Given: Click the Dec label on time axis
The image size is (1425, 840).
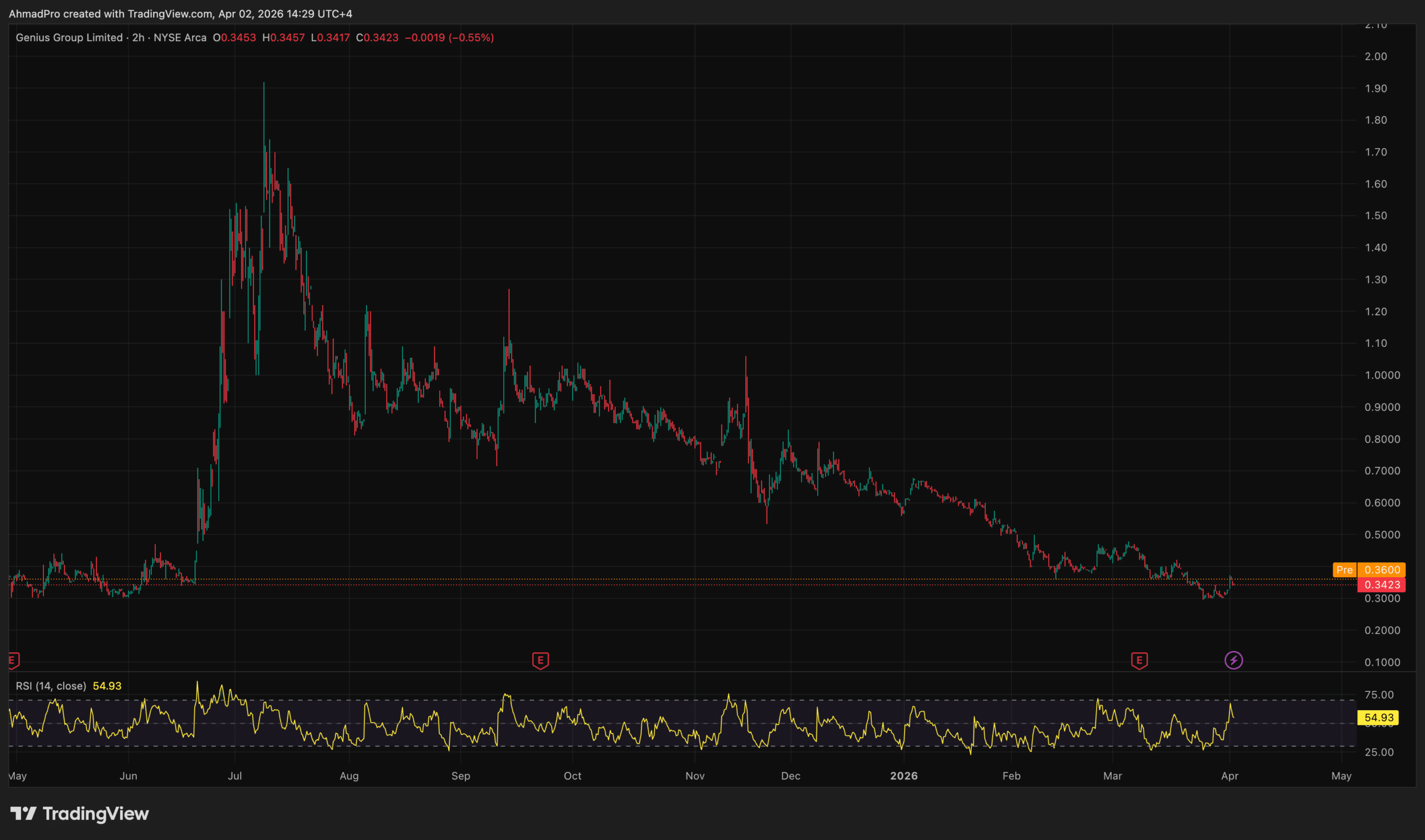Looking at the screenshot, I should point(790,775).
